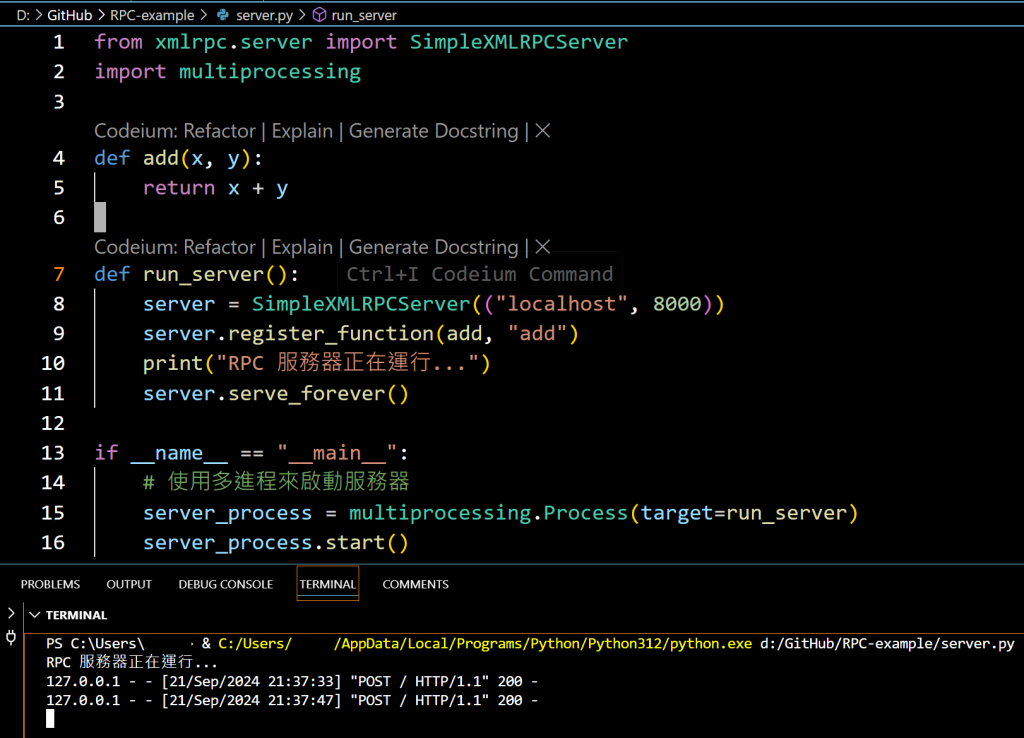Click the terminal input cursor line
This screenshot has width=1024, height=738.
coord(50,719)
